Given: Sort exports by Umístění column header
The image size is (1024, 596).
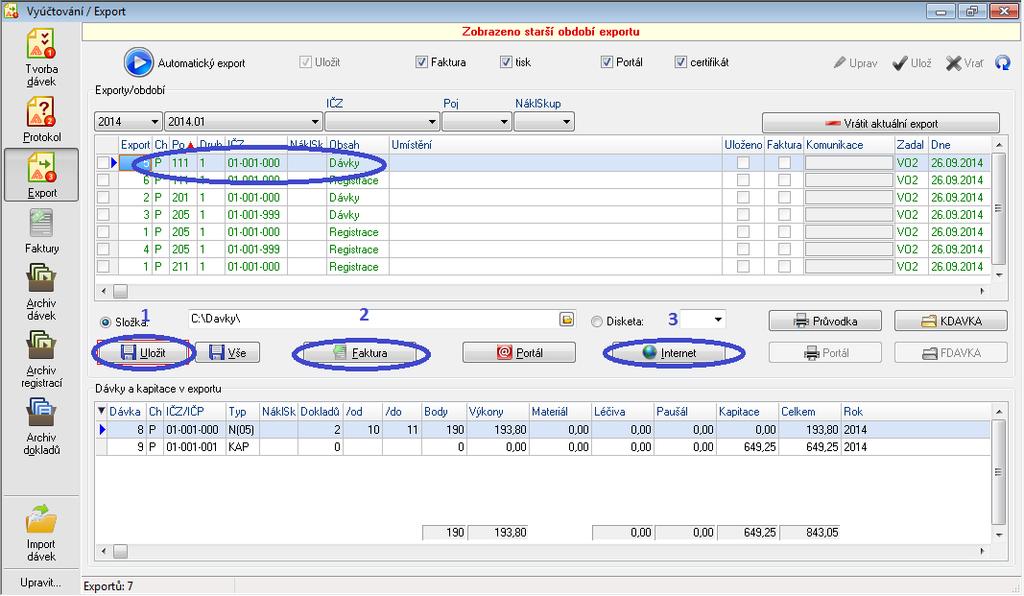Looking at the screenshot, I should [x=555, y=145].
